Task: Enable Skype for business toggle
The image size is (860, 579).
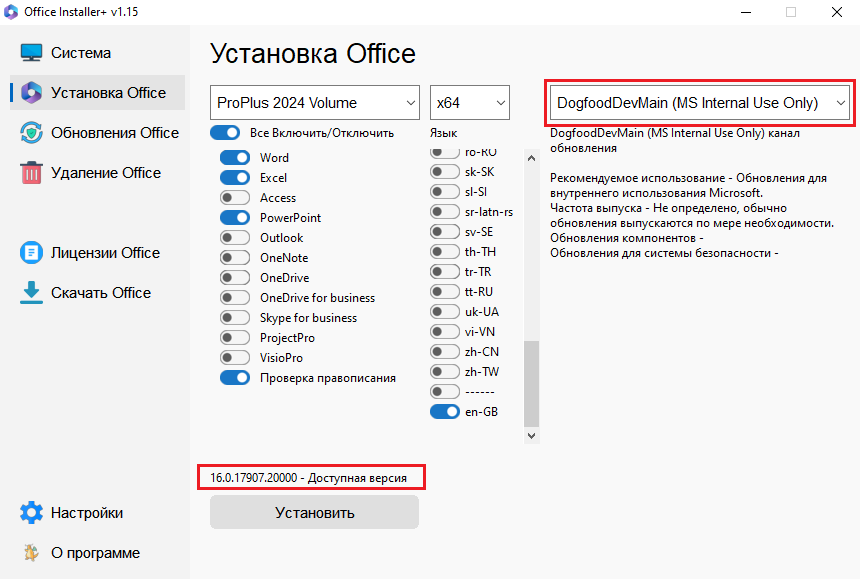Action: tap(235, 317)
